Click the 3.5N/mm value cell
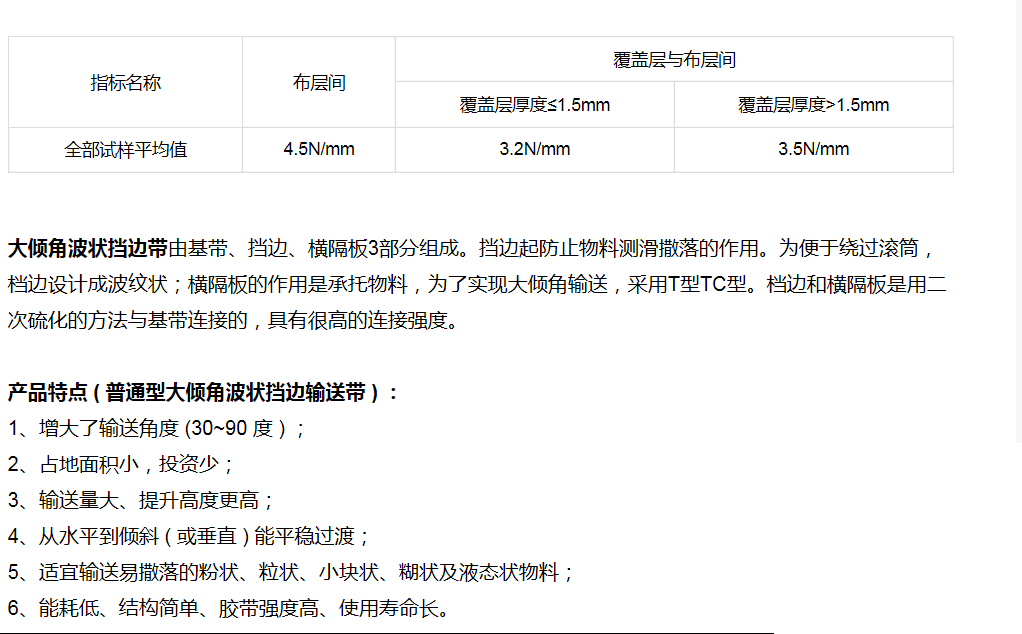Image resolution: width=1022 pixels, height=634 pixels. [x=813, y=150]
